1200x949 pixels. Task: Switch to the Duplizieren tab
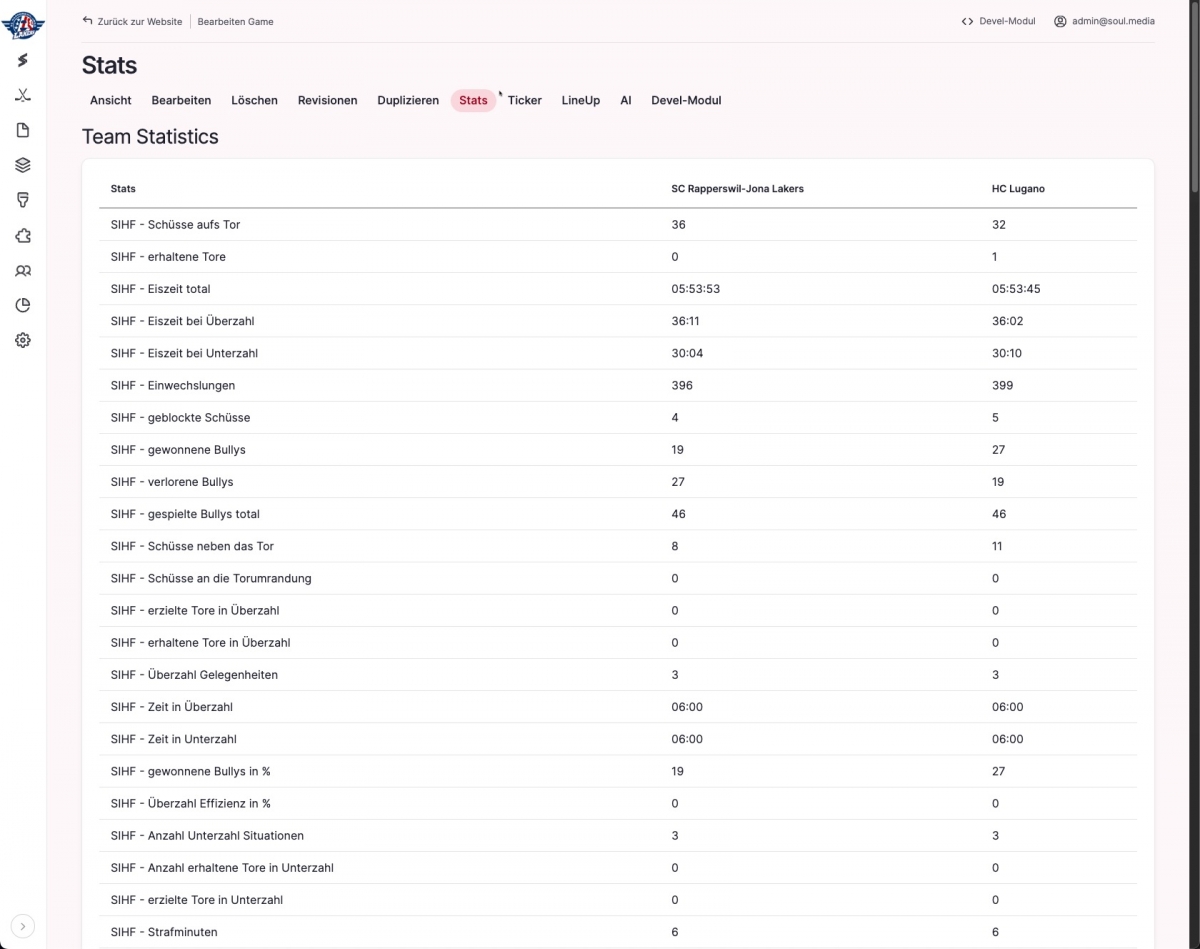408,100
